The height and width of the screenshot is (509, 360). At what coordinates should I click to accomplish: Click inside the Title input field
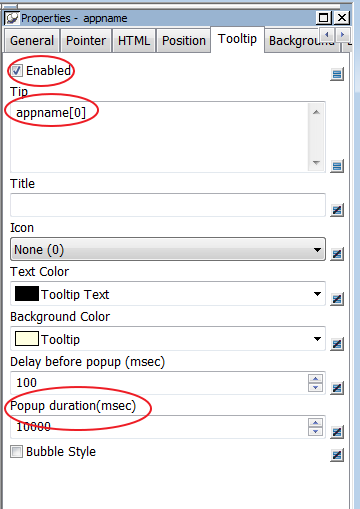tap(168, 205)
